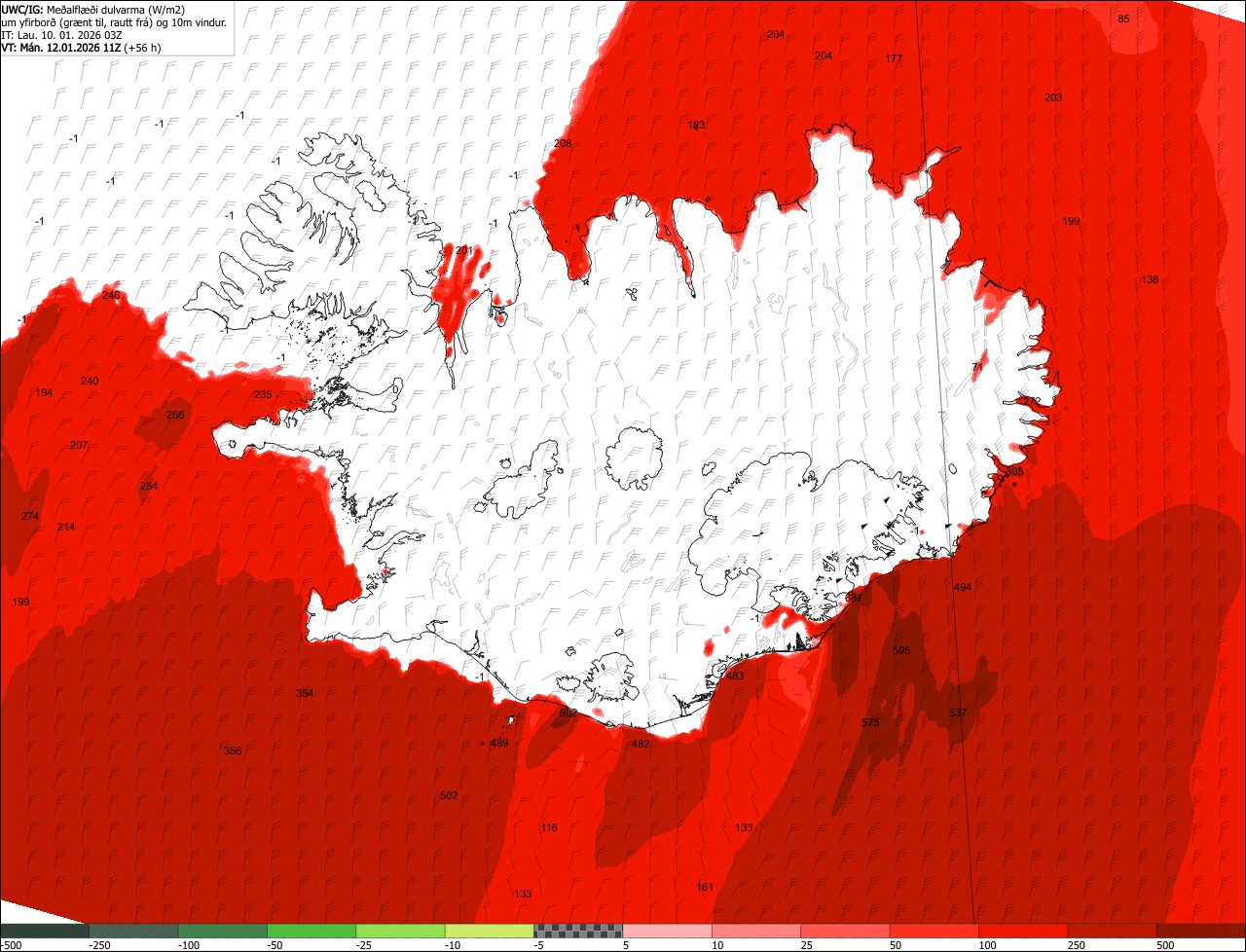The image size is (1246, 952).
Task: Choose the red legend swatch between 100 and 250
Action: click(x=1024, y=931)
